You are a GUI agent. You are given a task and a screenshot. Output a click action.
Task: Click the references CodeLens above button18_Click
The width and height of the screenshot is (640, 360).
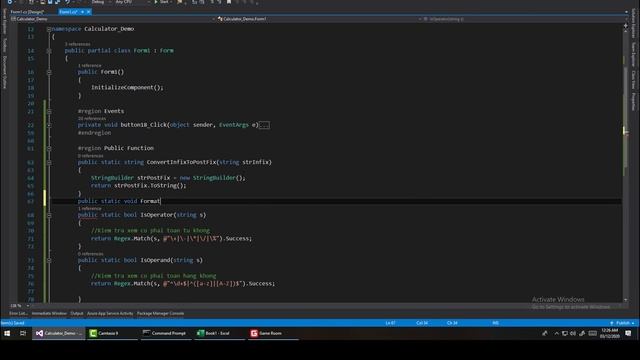(x=92, y=118)
